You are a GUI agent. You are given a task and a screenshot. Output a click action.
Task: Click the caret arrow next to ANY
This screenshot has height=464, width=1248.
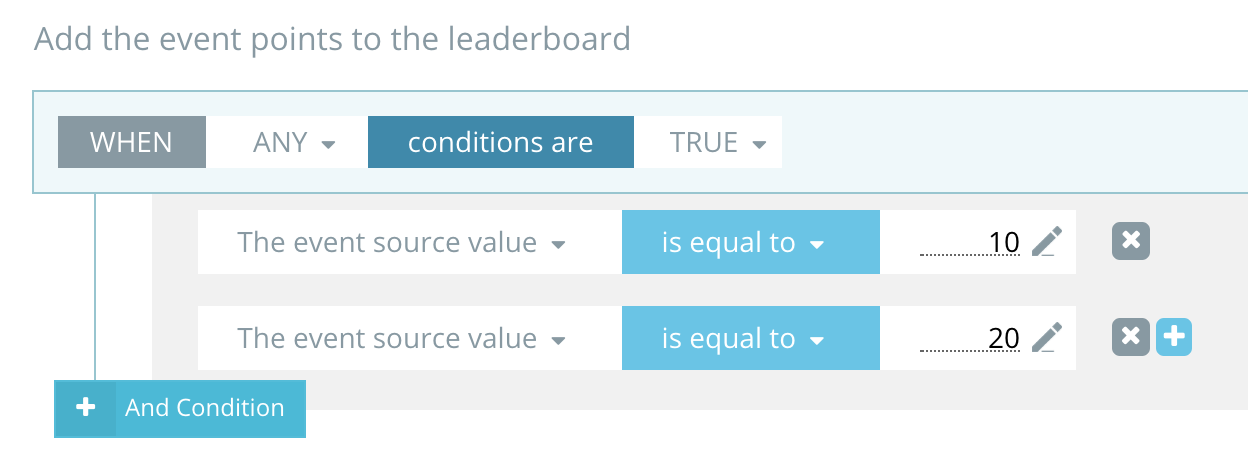coord(328,144)
